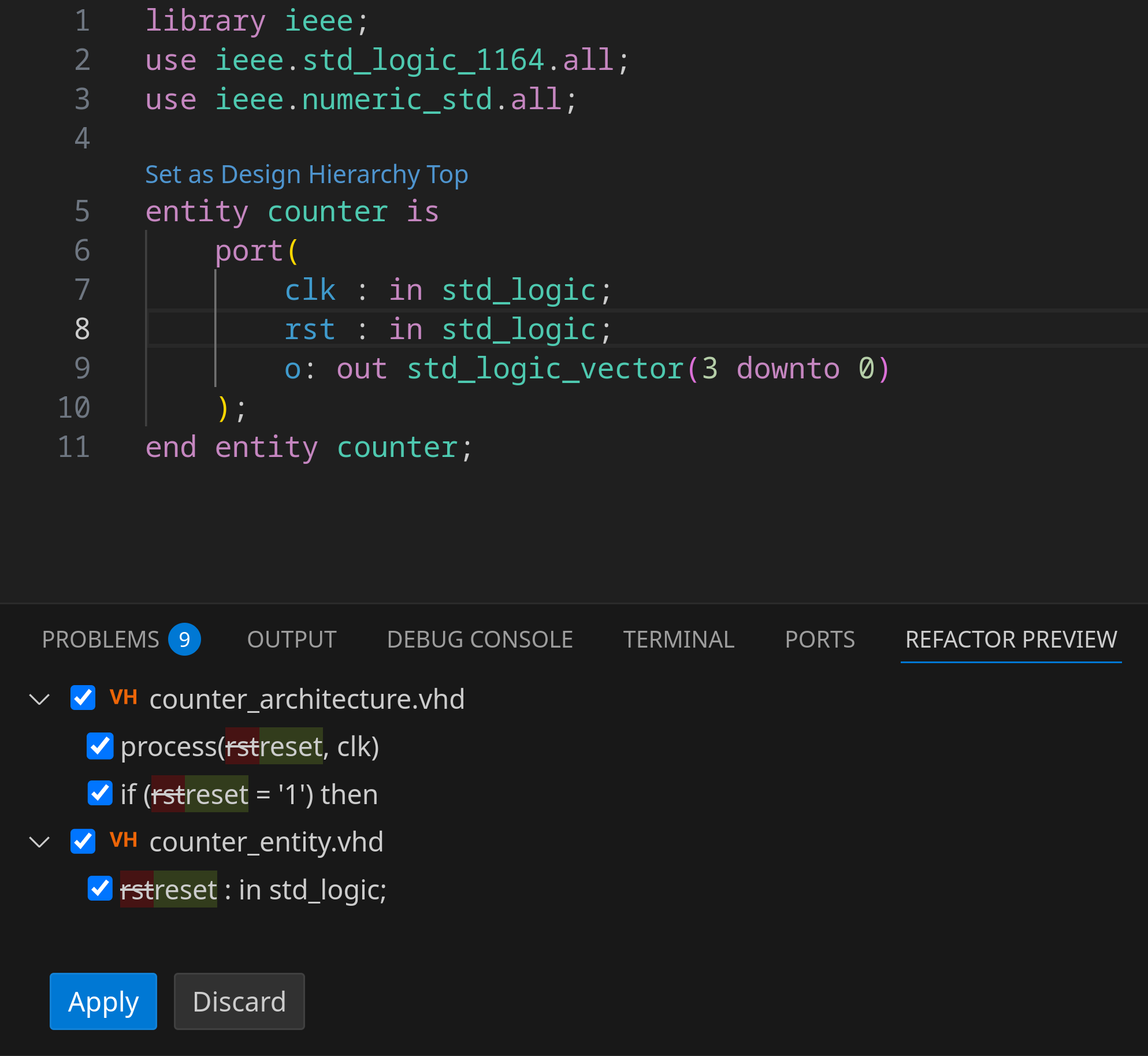The width and height of the screenshot is (1148, 1056).
Task: Uncheck counter_architecture.vhd file checkbox
Action: click(x=83, y=698)
